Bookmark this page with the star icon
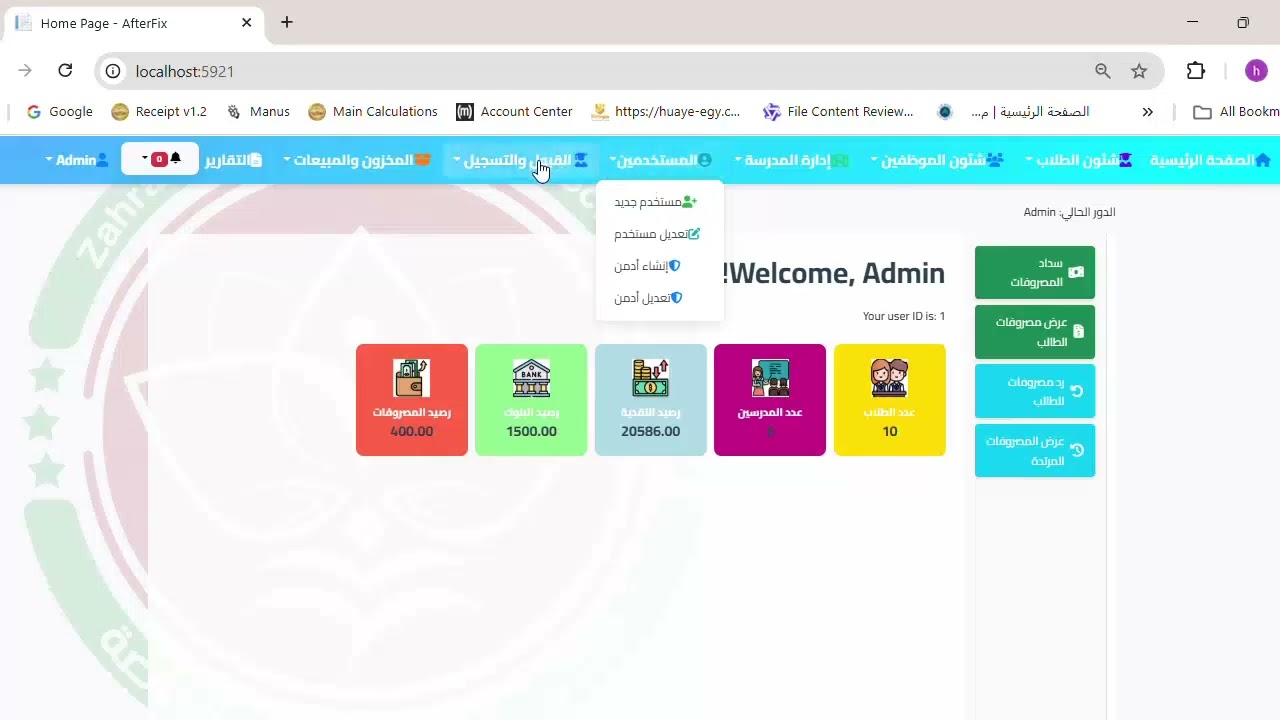Viewport: 1280px width, 720px height. pyautogui.click(x=1139, y=71)
